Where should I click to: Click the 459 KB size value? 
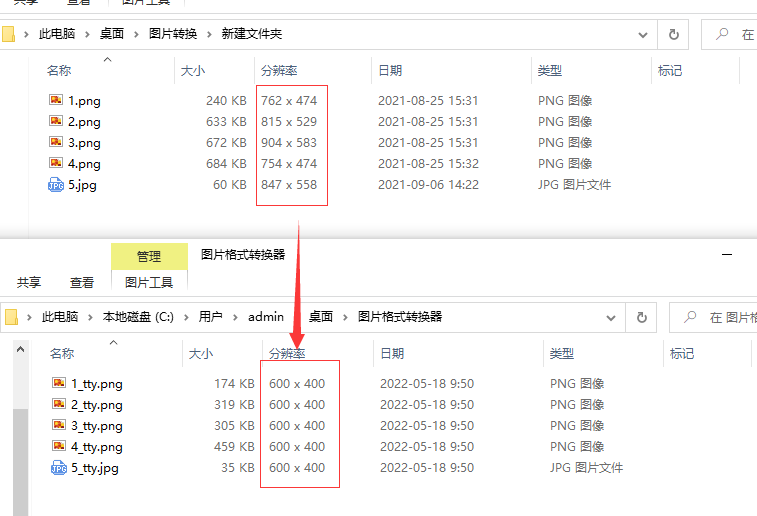tap(234, 446)
